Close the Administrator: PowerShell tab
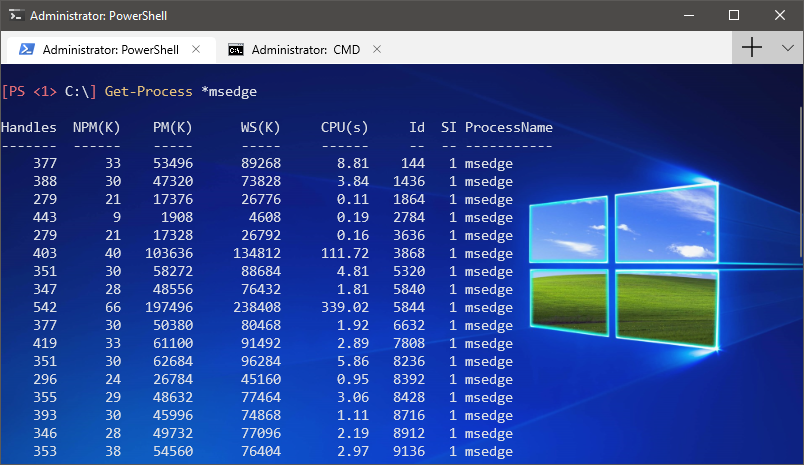 pyautogui.click(x=196, y=49)
